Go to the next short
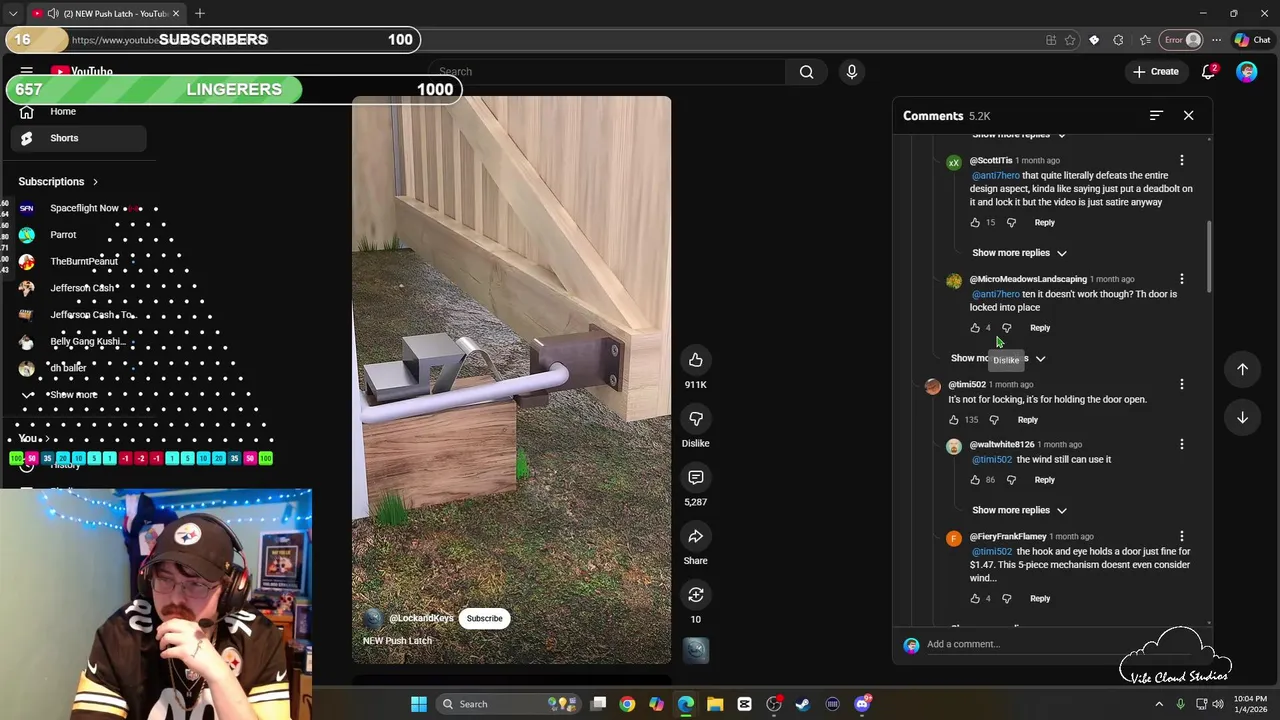Image resolution: width=1280 pixels, height=720 pixels. pos(1242,417)
